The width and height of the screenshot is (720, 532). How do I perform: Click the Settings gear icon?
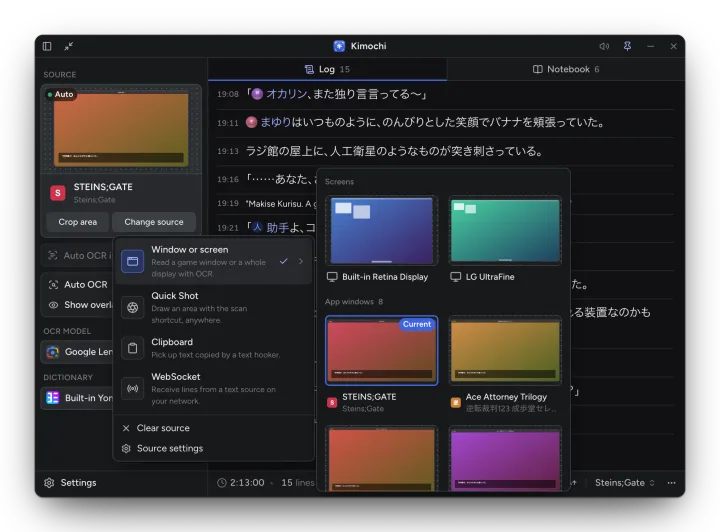tap(49, 483)
